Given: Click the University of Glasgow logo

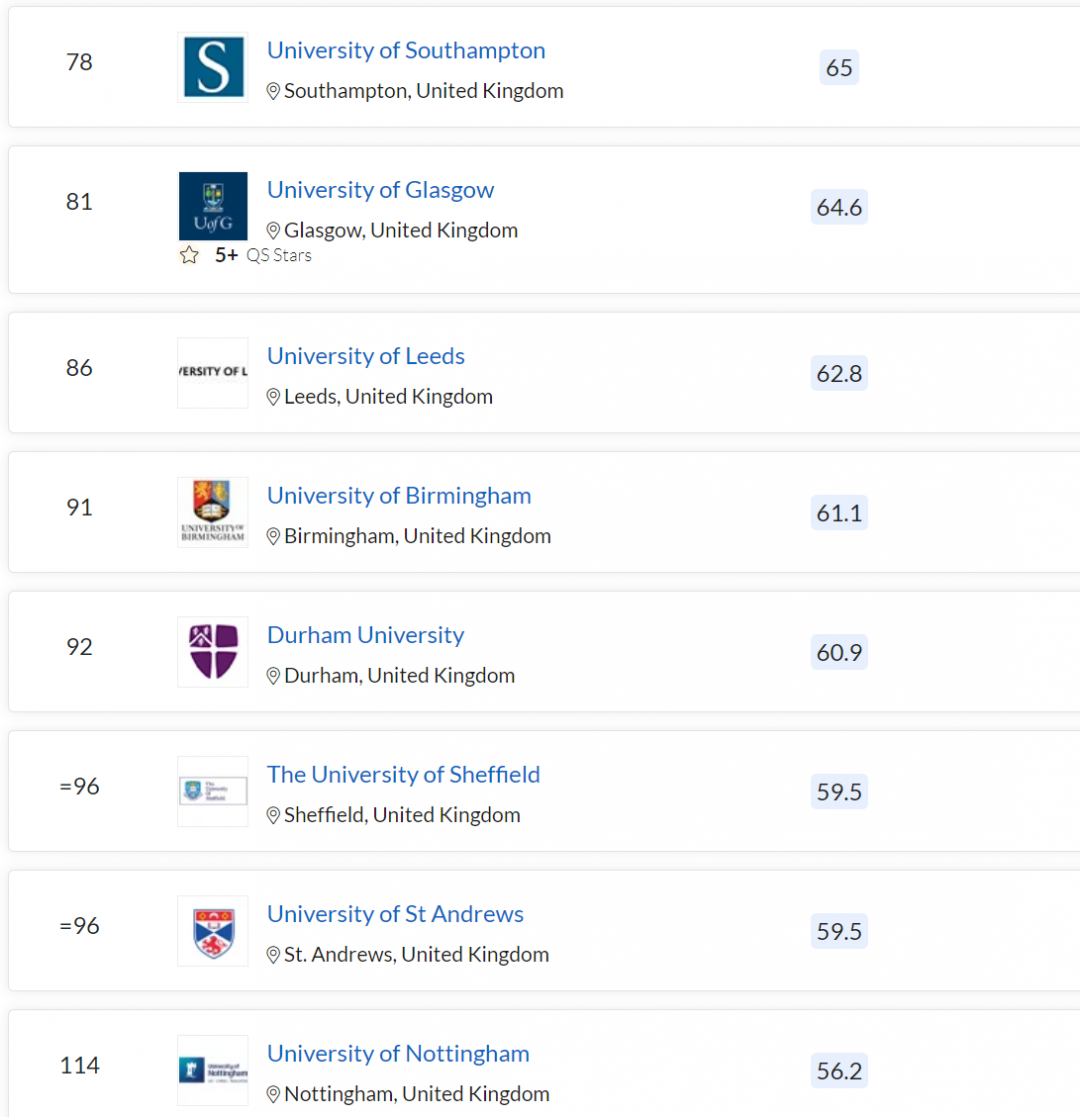Looking at the screenshot, I should click(x=213, y=206).
